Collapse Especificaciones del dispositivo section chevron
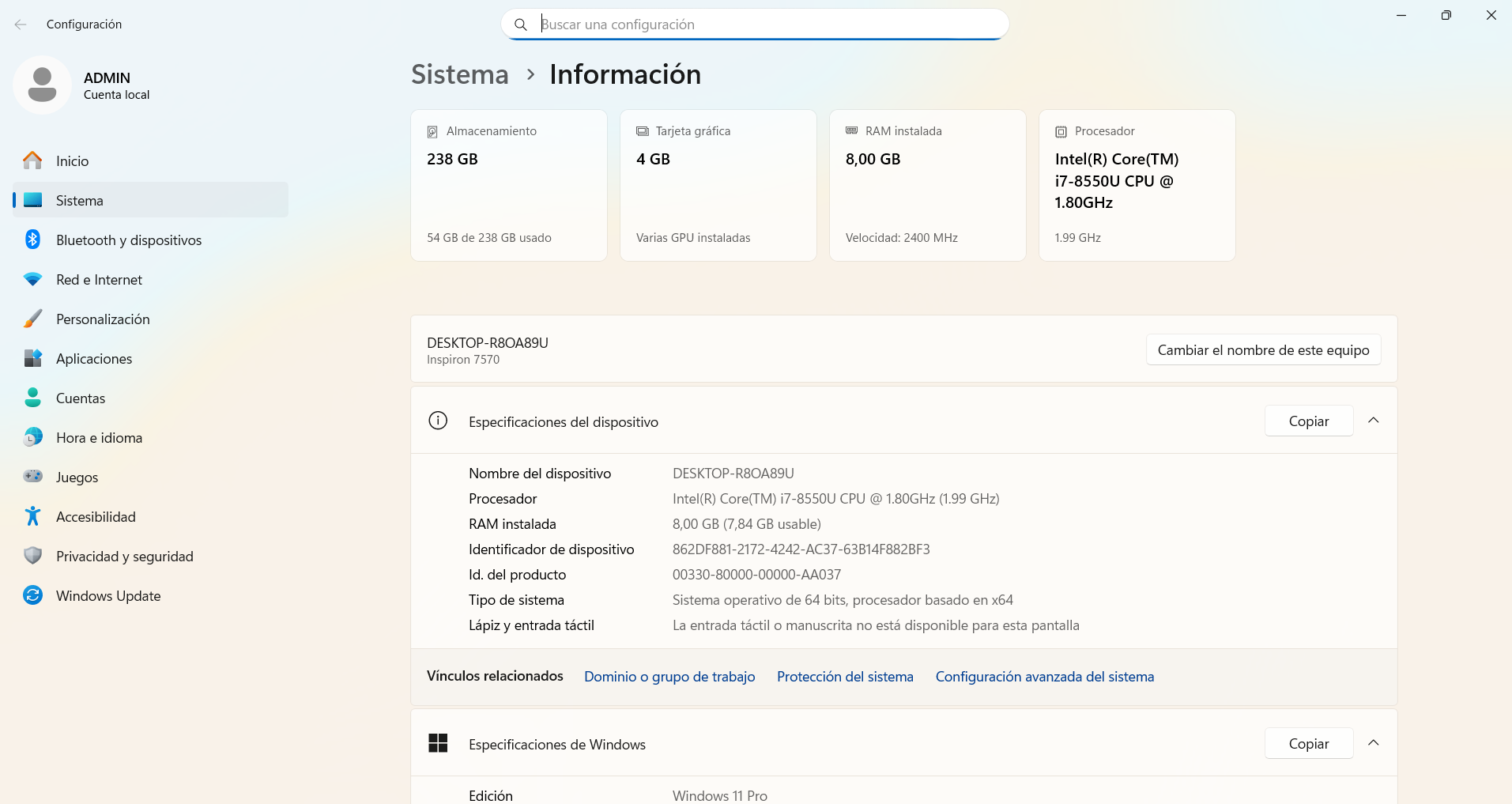Image resolution: width=1512 pixels, height=804 pixels. [1374, 421]
